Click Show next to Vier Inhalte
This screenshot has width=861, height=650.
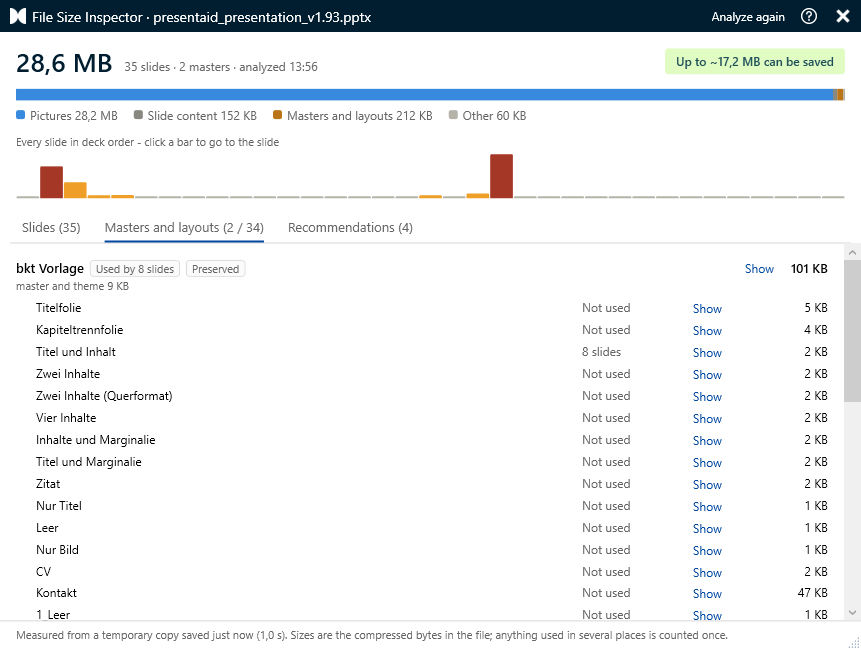click(x=707, y=418)
